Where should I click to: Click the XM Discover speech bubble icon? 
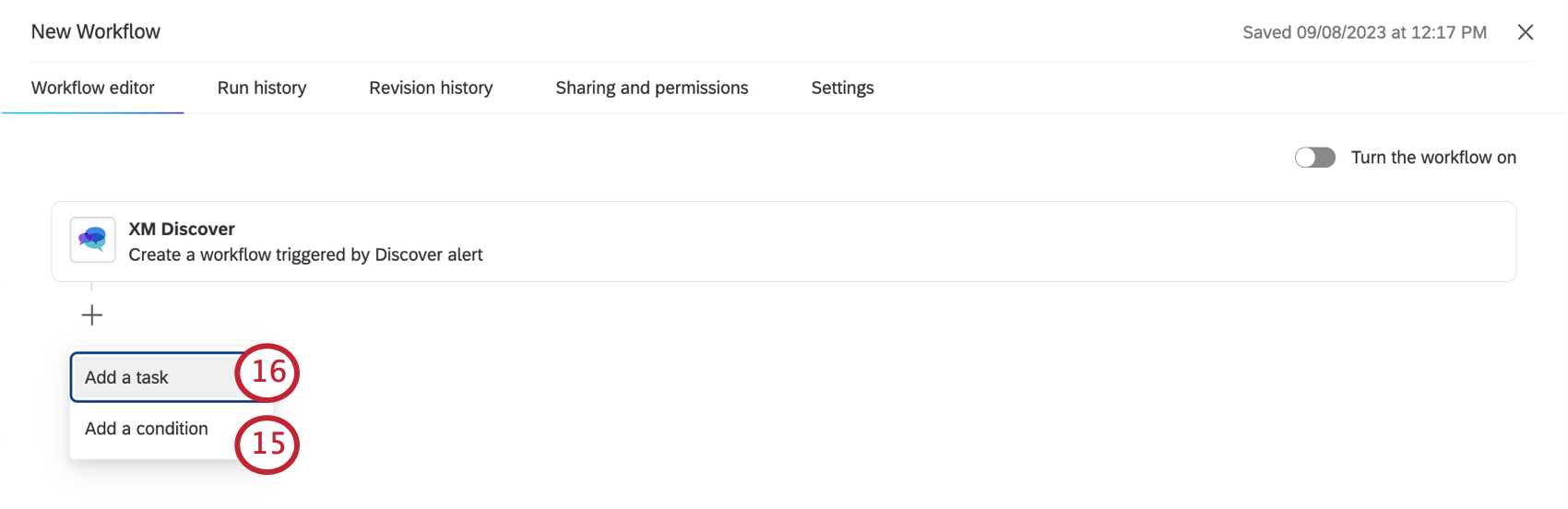(x=92, y=240)
